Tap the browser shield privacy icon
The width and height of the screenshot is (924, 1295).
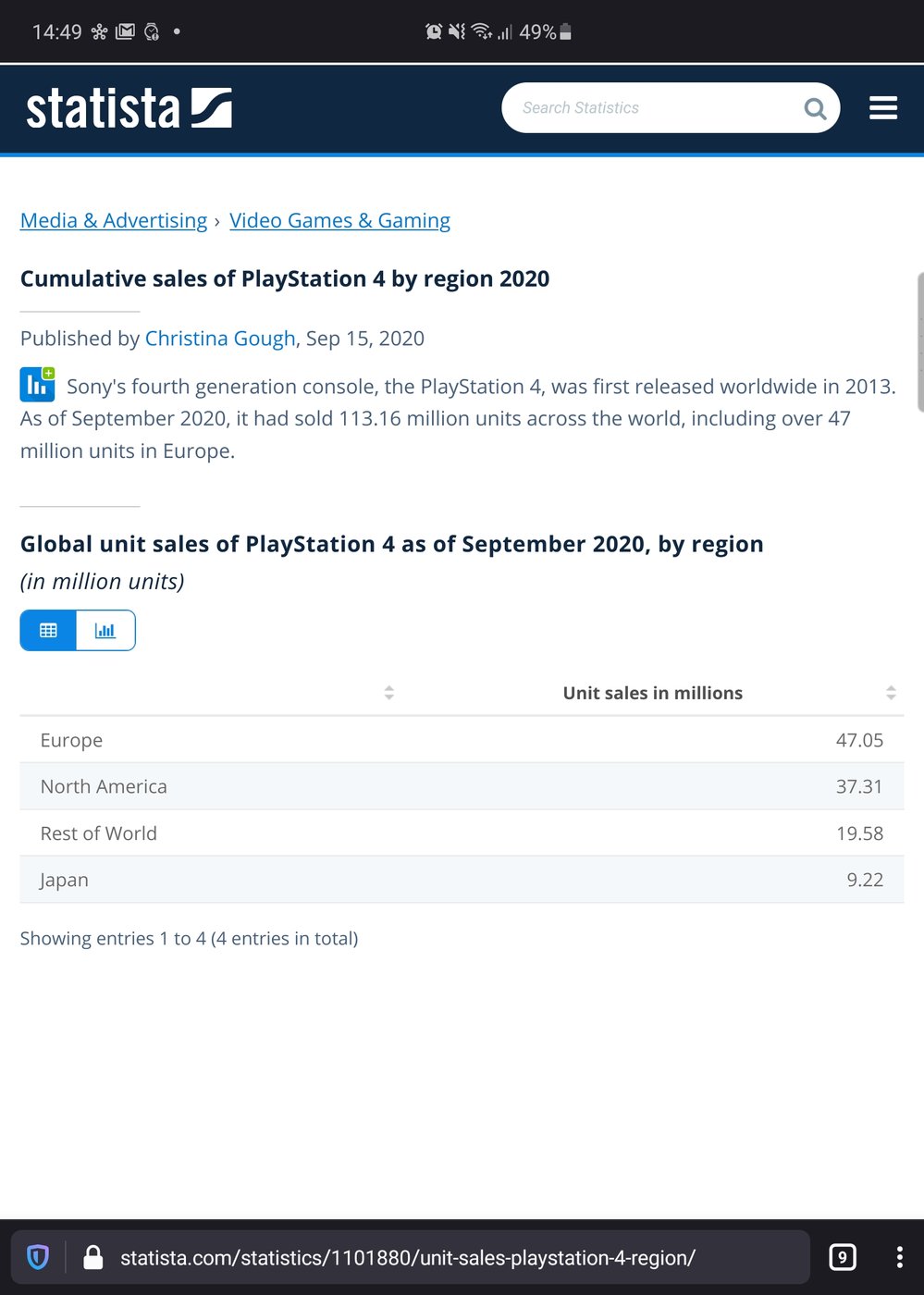click(38, 1257)
